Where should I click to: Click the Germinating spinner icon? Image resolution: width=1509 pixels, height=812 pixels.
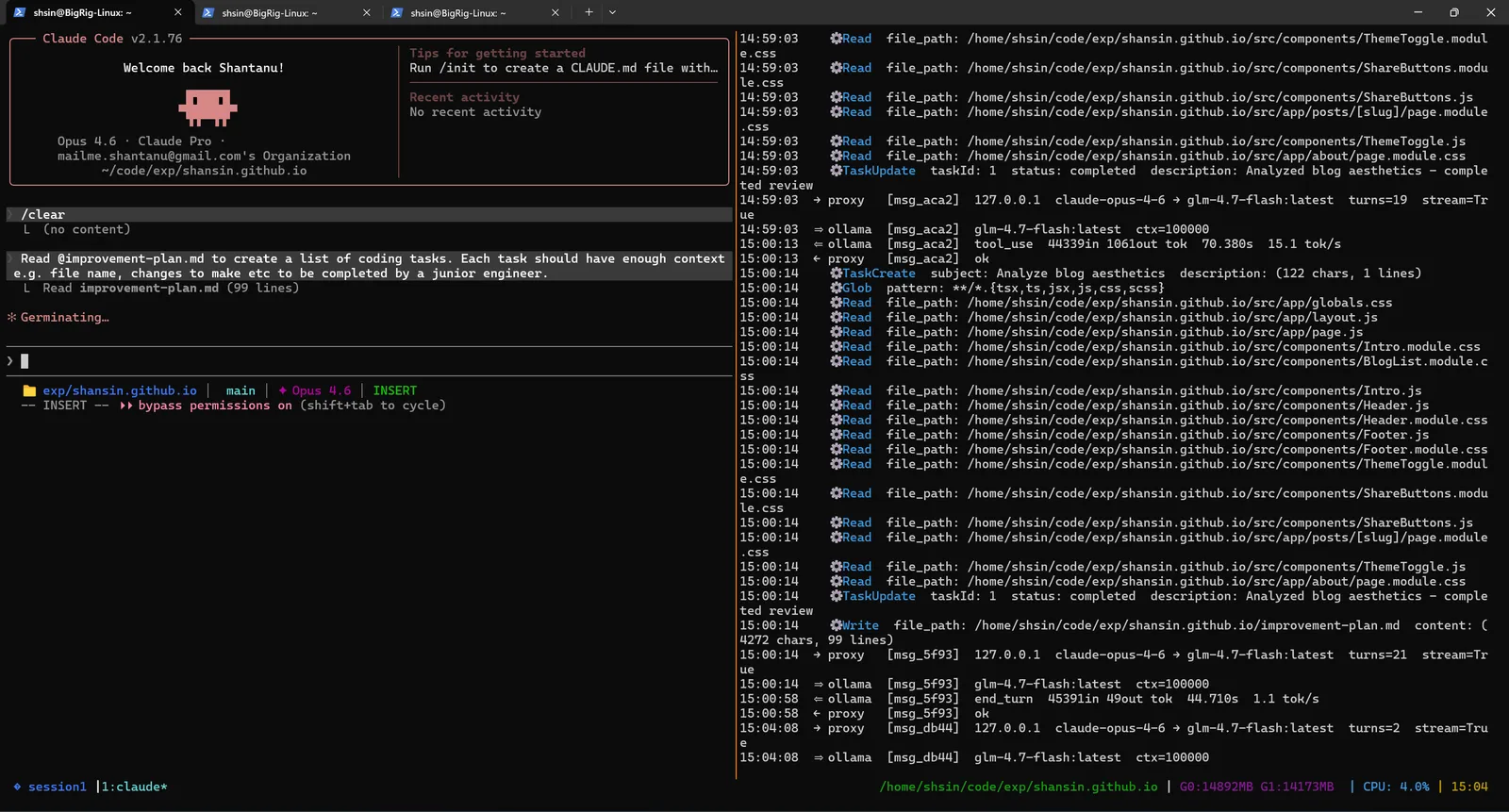click(12, 318)
